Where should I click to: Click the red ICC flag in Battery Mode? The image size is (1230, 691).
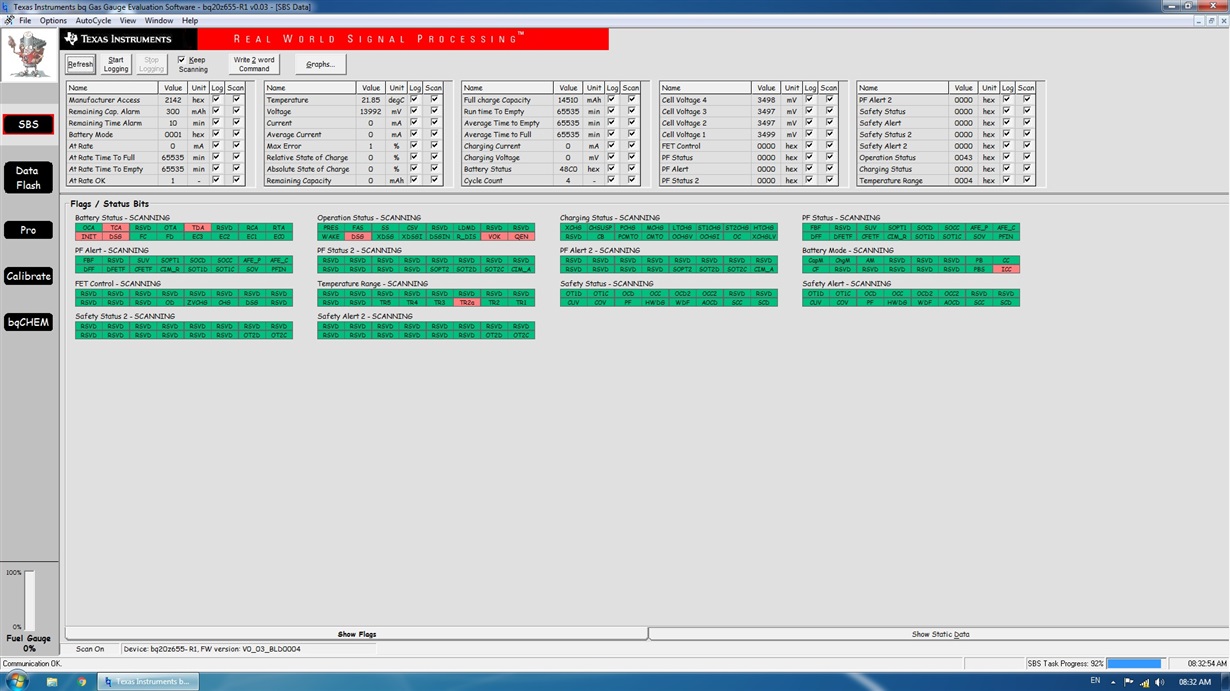1006,269
